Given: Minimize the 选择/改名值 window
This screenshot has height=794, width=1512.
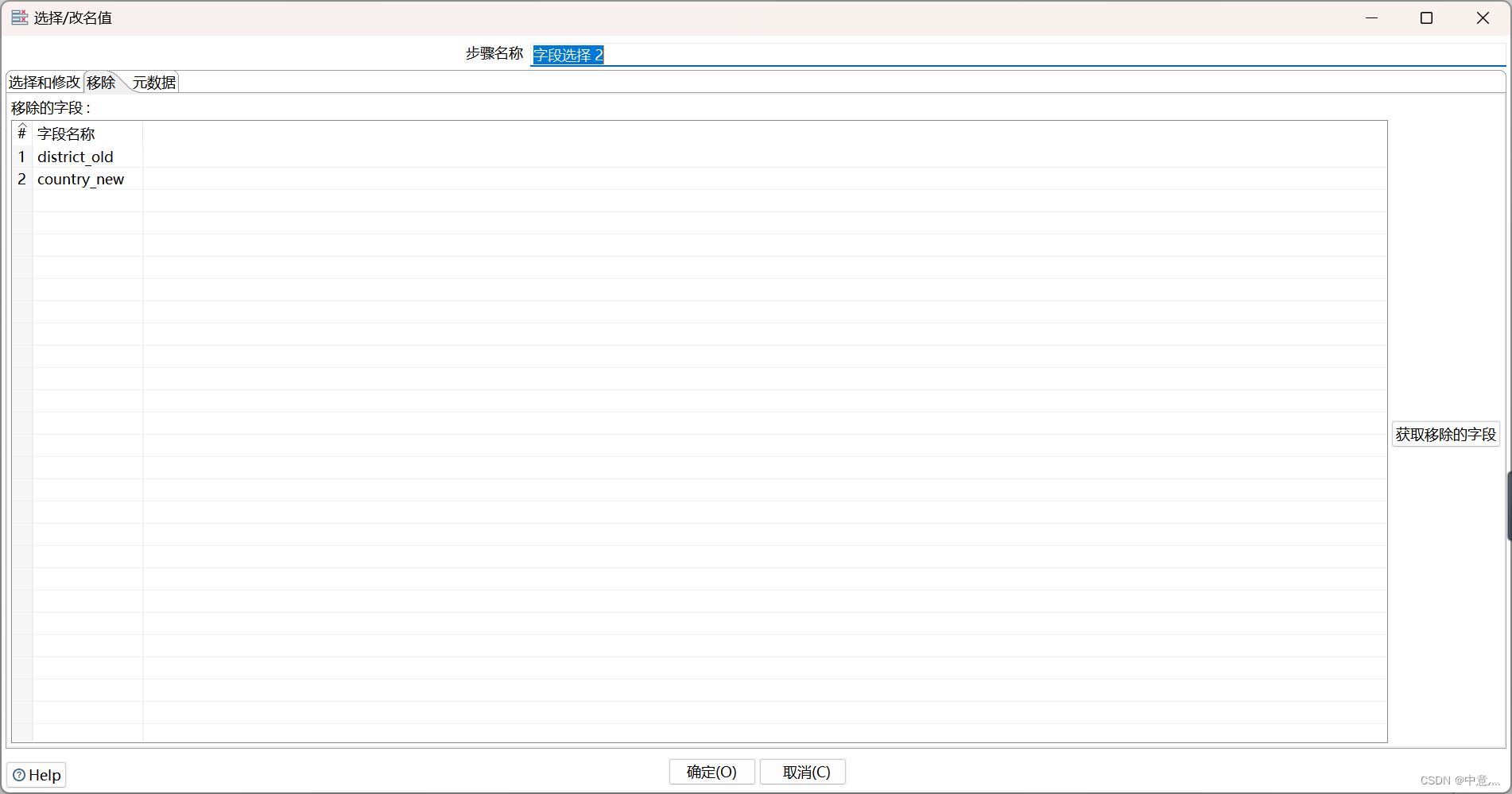Looking at the screenshot, I should click(x=1371, y=17).
